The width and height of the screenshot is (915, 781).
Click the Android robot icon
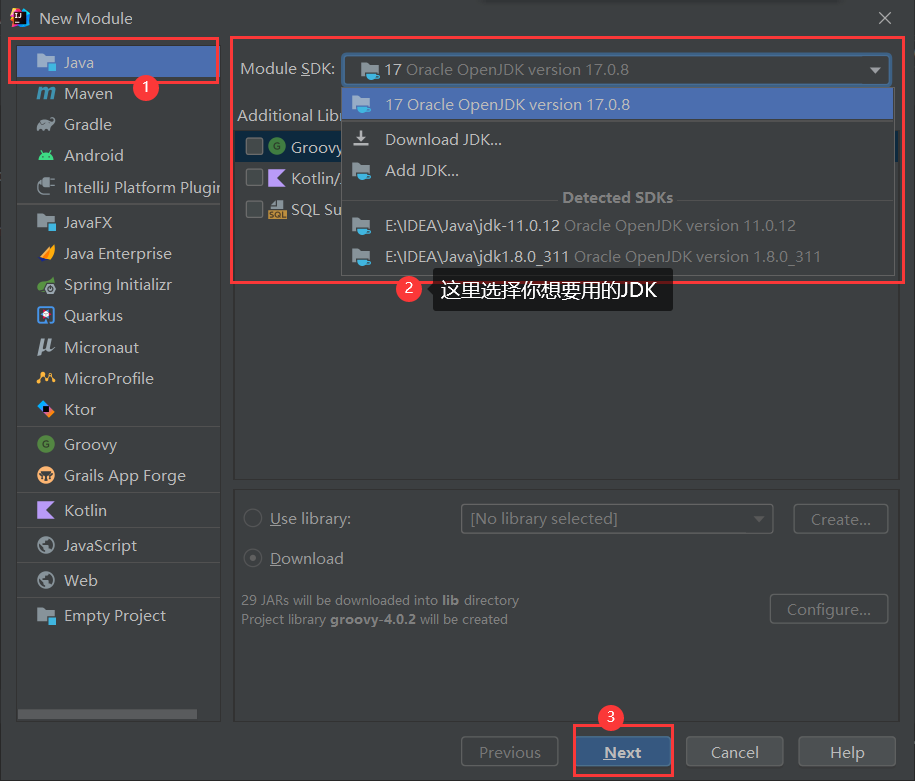tap(46, 155)
